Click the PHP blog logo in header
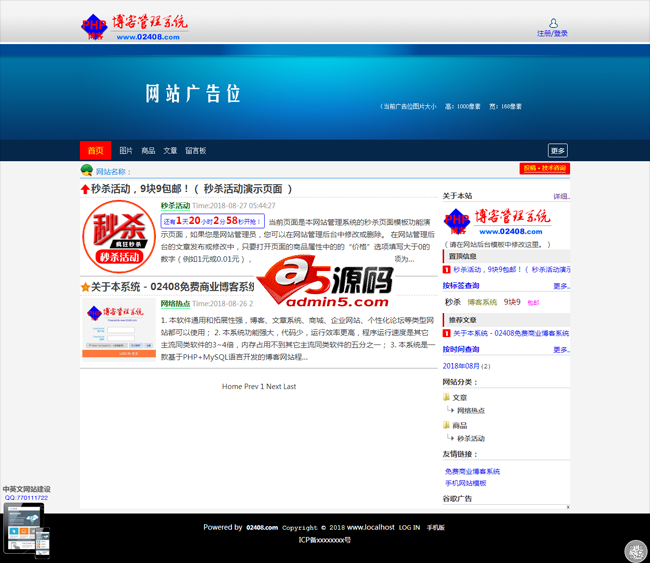The width and height of the screenshot is (650, 563). (x=134, y=27)
